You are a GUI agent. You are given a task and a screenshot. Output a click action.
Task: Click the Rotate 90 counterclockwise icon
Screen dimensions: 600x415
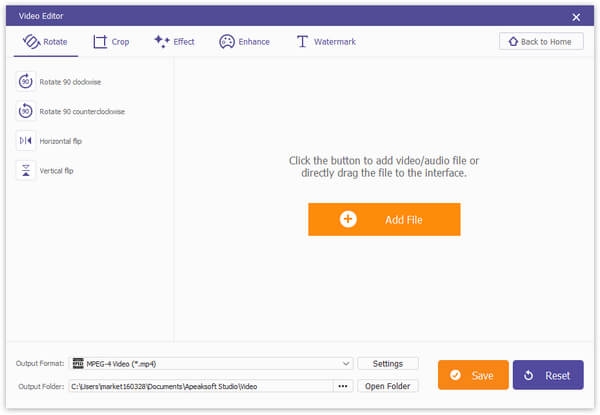coord(26,111)
